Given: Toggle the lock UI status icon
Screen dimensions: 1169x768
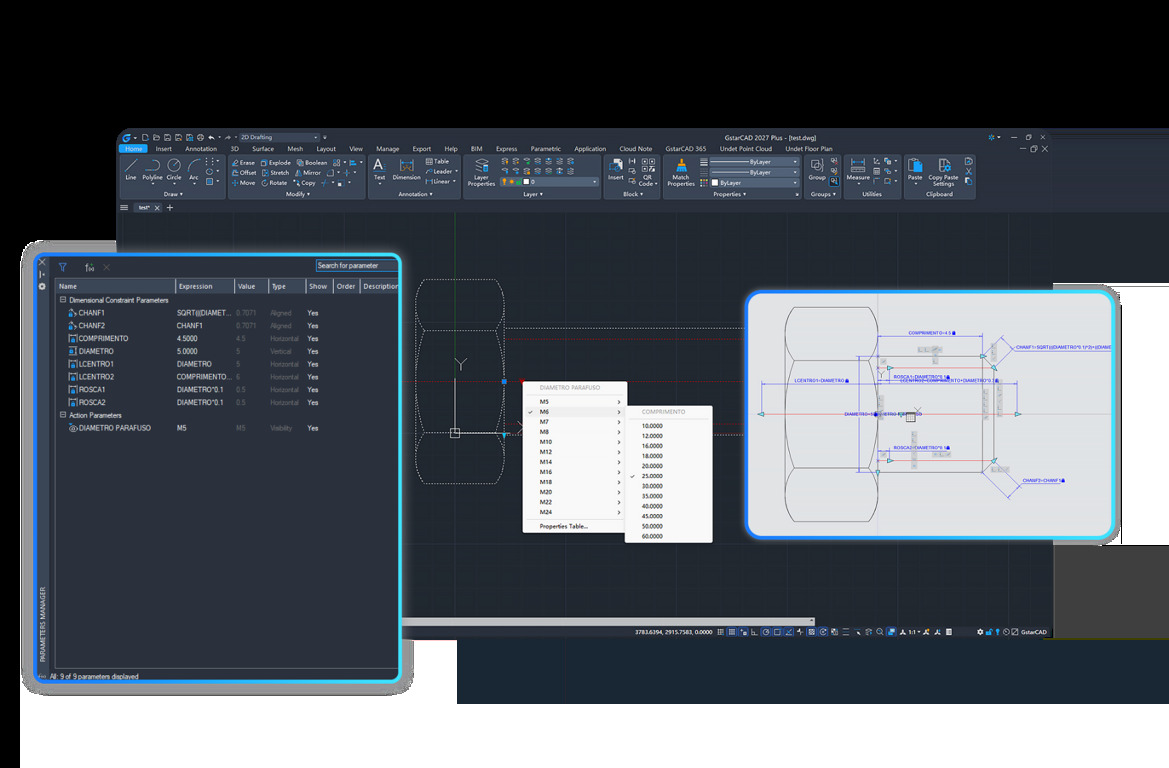Looking at the screenshot, I should pyautogui.click(x=989, y=632).
